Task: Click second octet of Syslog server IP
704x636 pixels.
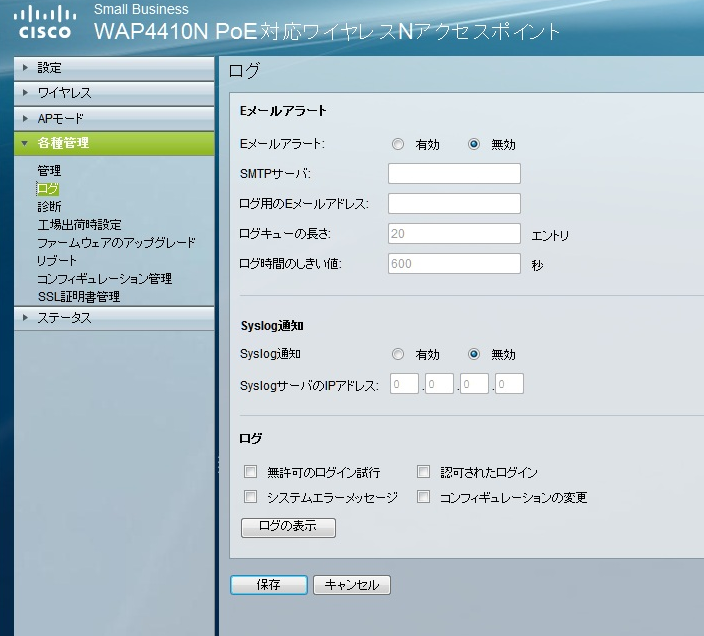Action: [440, 384]
